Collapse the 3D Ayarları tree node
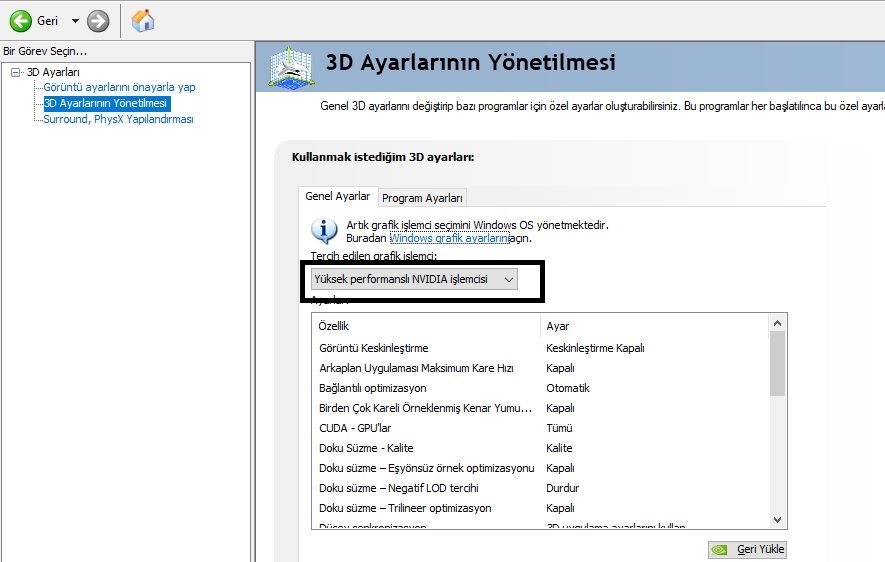 point(16,72)
